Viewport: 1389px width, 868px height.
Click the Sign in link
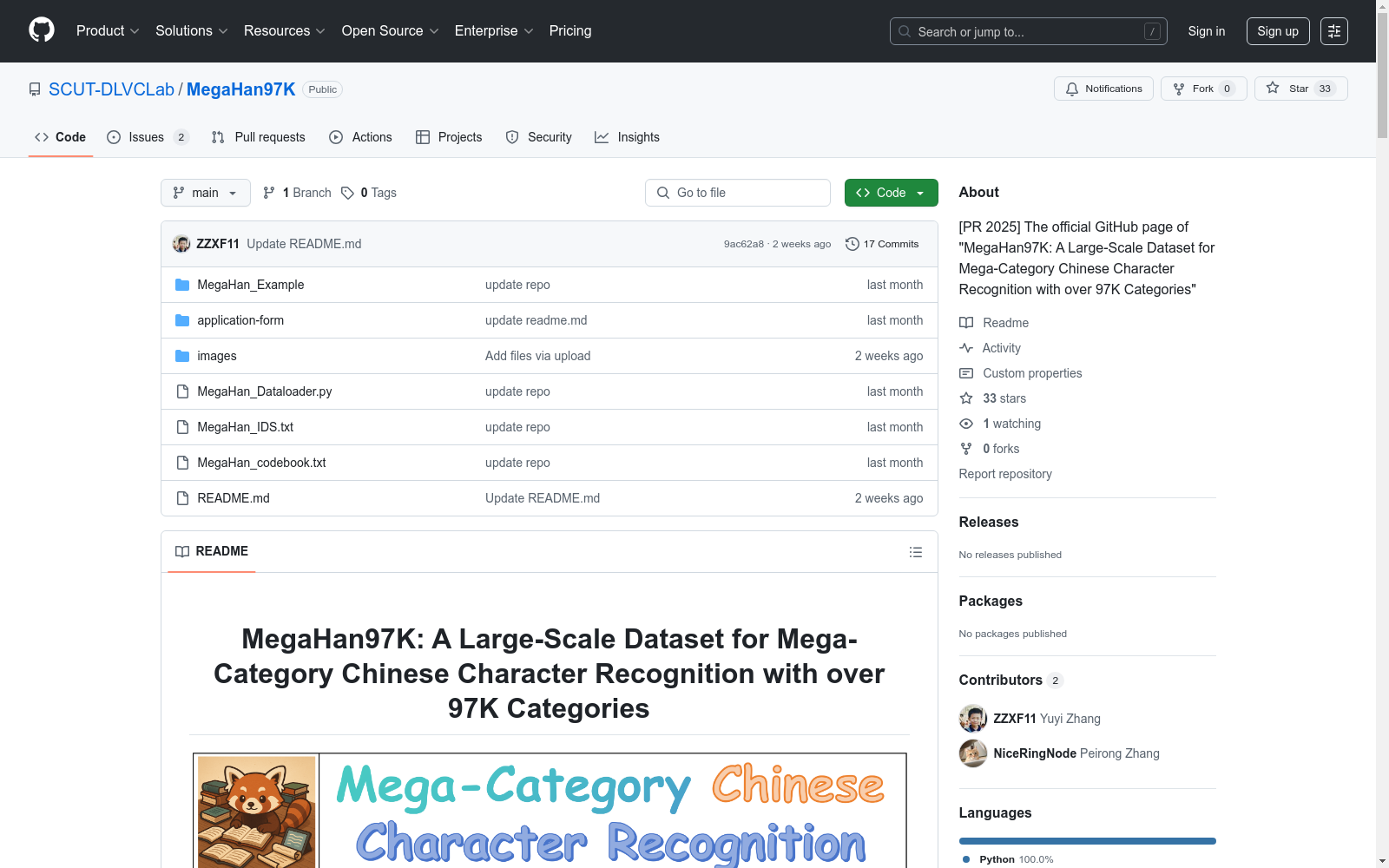click(1207, 31)
